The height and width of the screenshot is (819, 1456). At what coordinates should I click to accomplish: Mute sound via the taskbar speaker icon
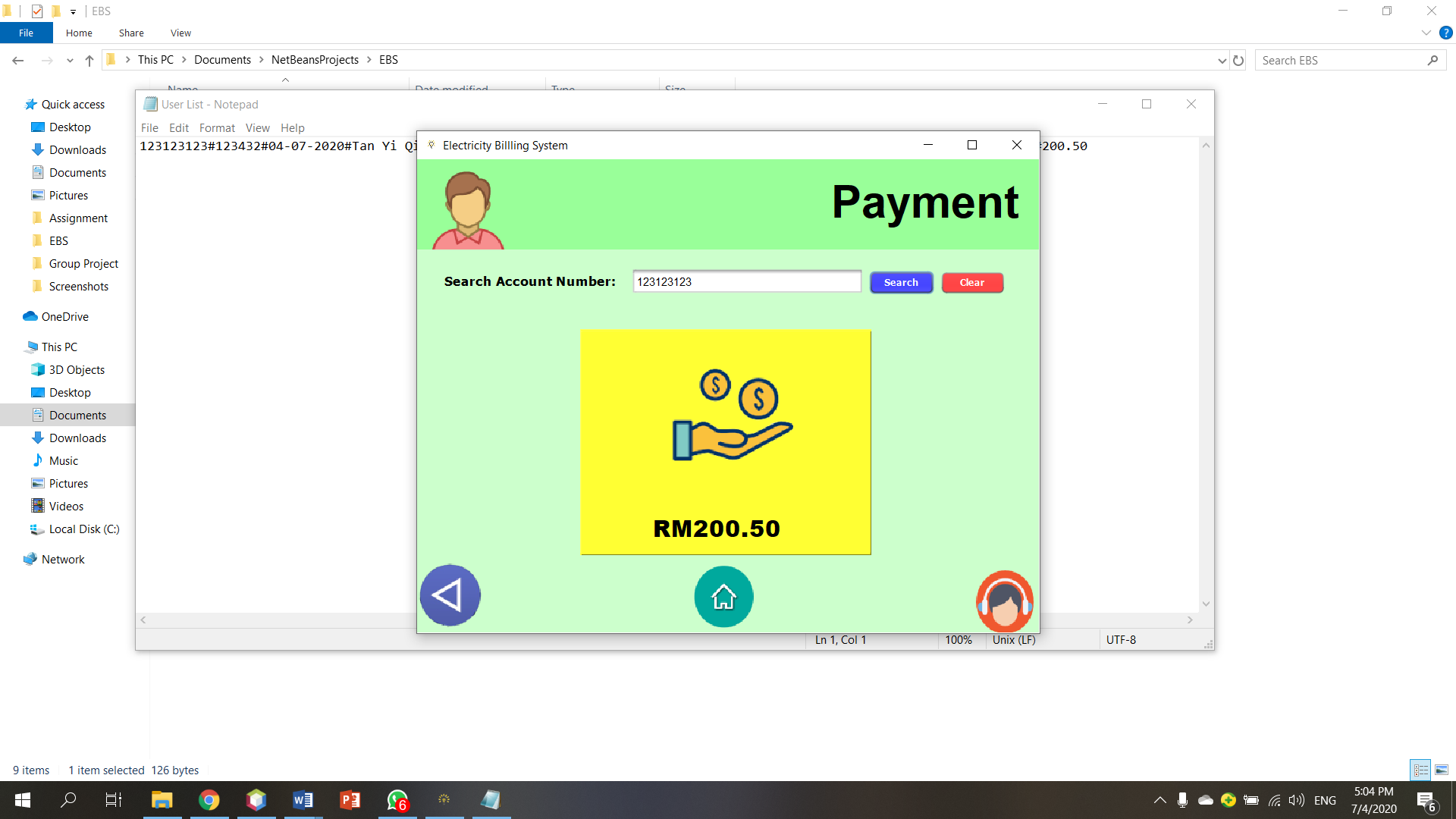pos(1294,799)
